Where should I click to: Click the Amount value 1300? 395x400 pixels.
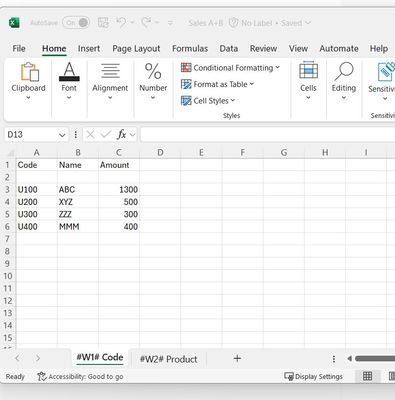pos(119,190)
